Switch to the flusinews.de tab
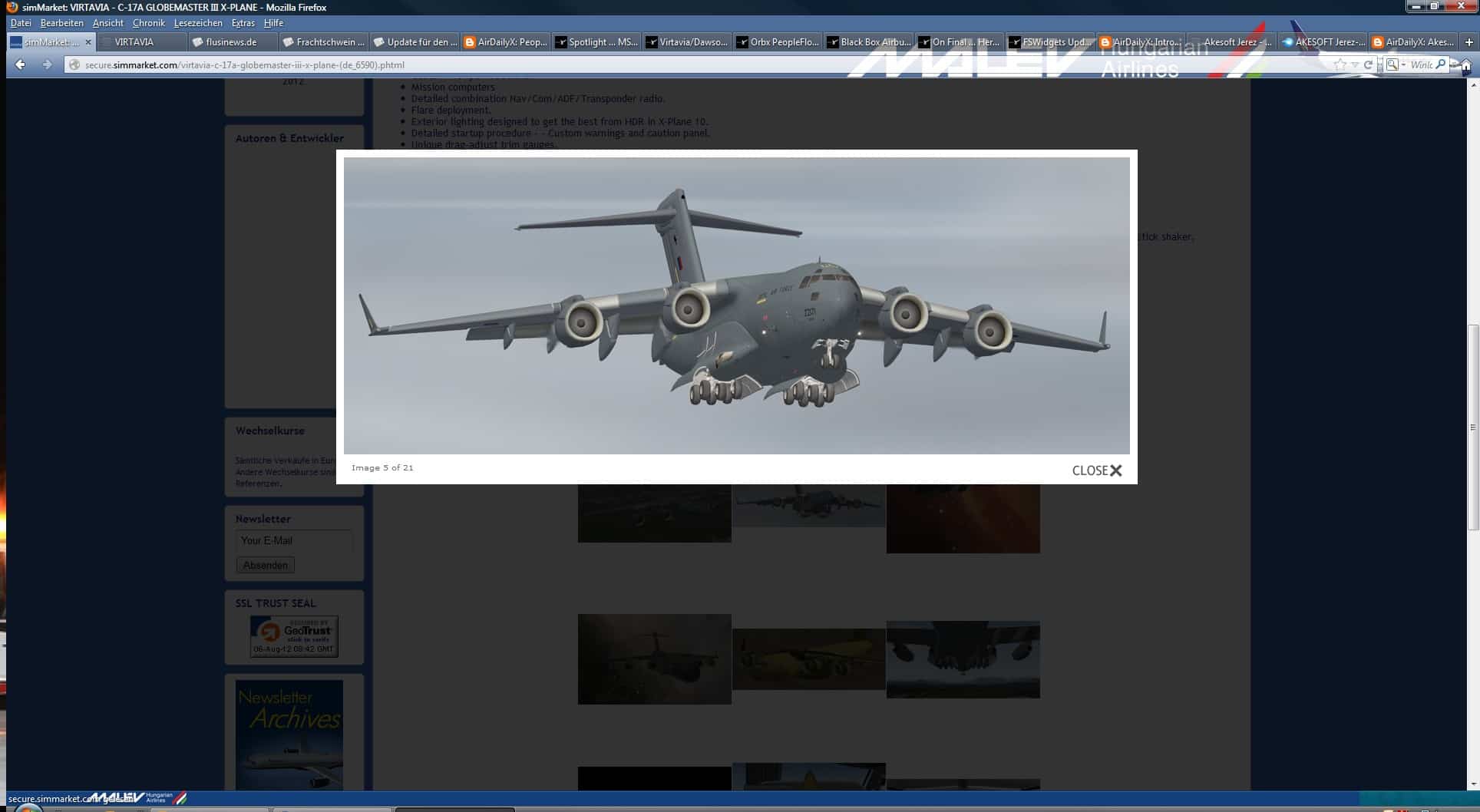 coord(230,42)
